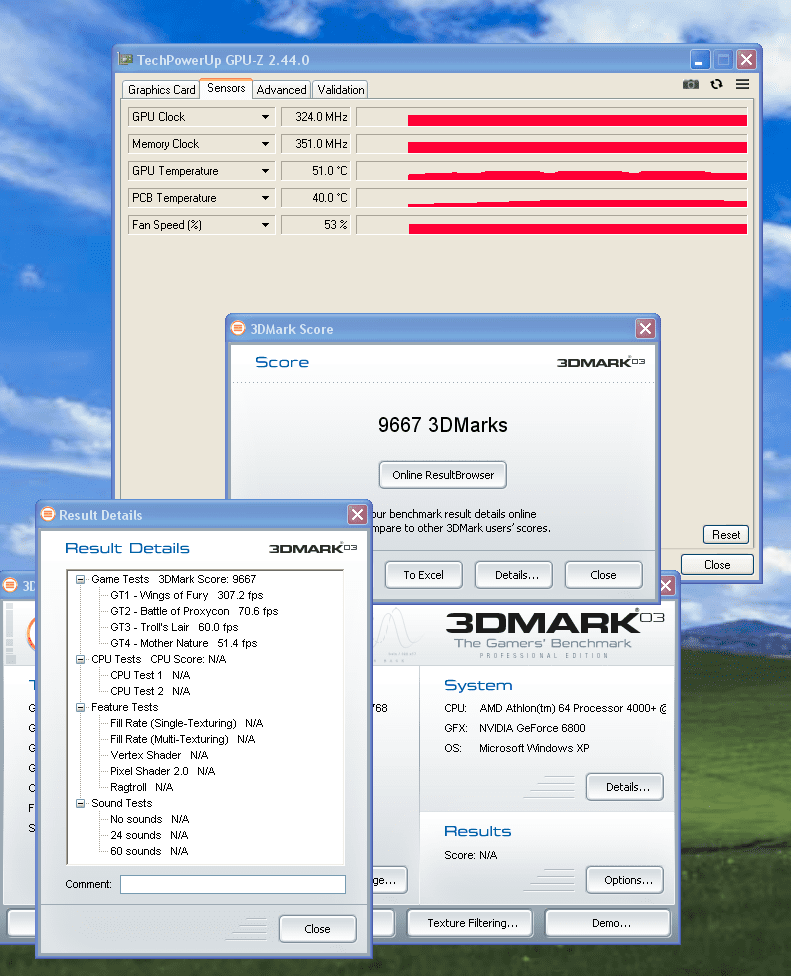
Task: Select GT1 - Wings of Fury row
Action: pos(187,596)
